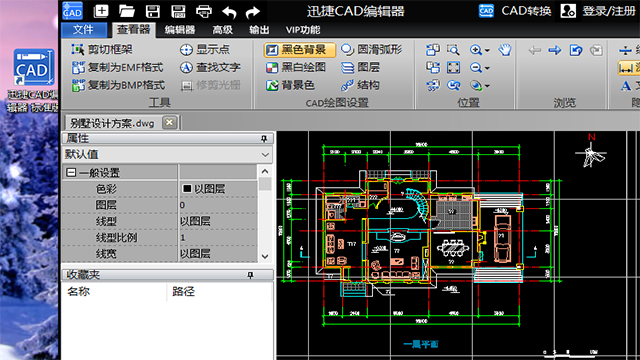Screen dimensions: 640x360
Task: Close the 别墅设计方案.dwg tab
Action: pyautogui.click(x=169, y=122)
